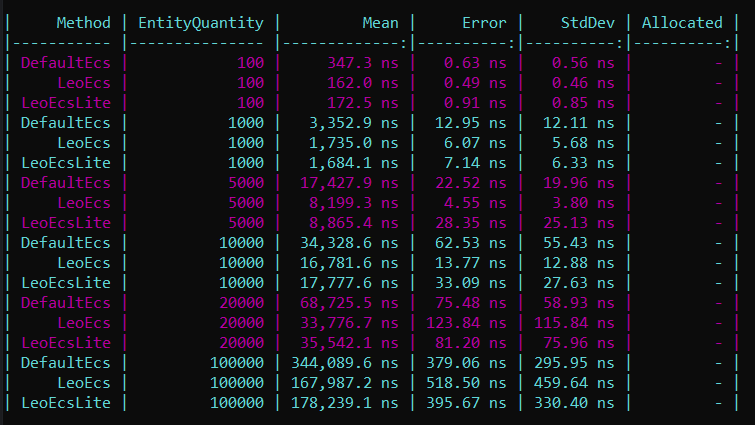Screen dimensions: 755x425
Task: Select the Method column header
Action: point(83,23)
